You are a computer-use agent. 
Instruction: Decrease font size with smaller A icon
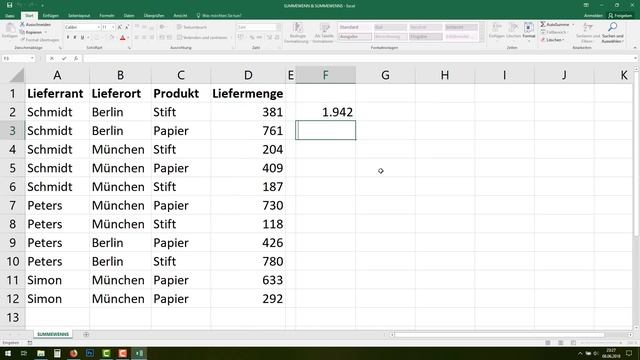[127, 27]
